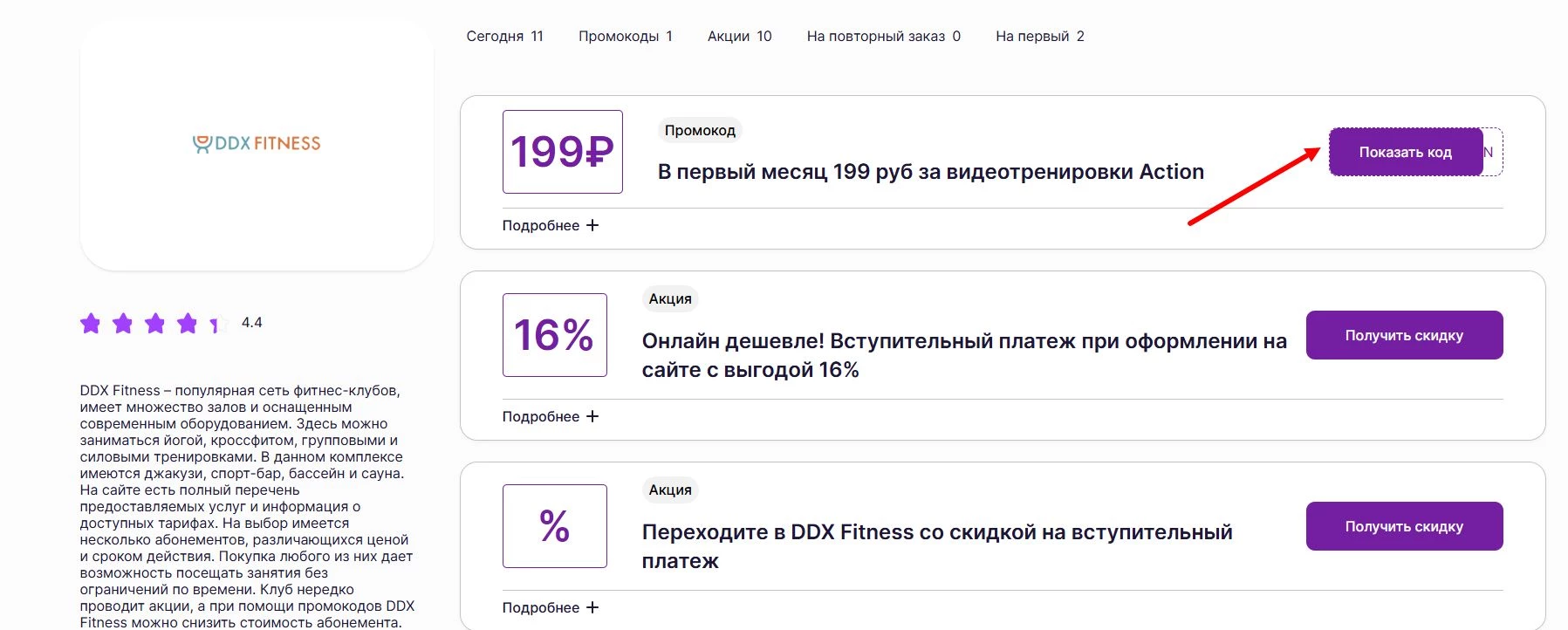Open Подробнее on the last Акция card
The height and width of the screenshot is (630, 1568).
point(548,606)
